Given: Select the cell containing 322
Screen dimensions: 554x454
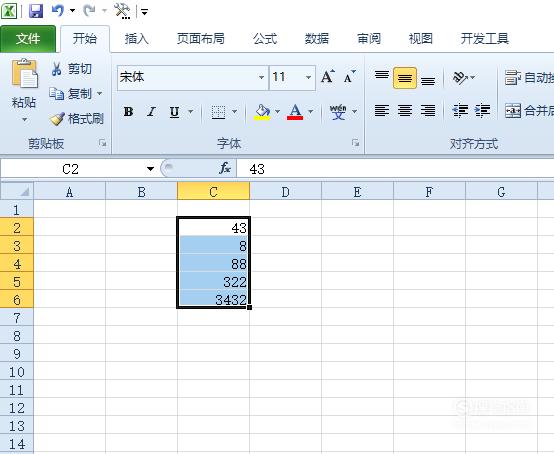Looking at the screenshot, I should pos(213,281).
